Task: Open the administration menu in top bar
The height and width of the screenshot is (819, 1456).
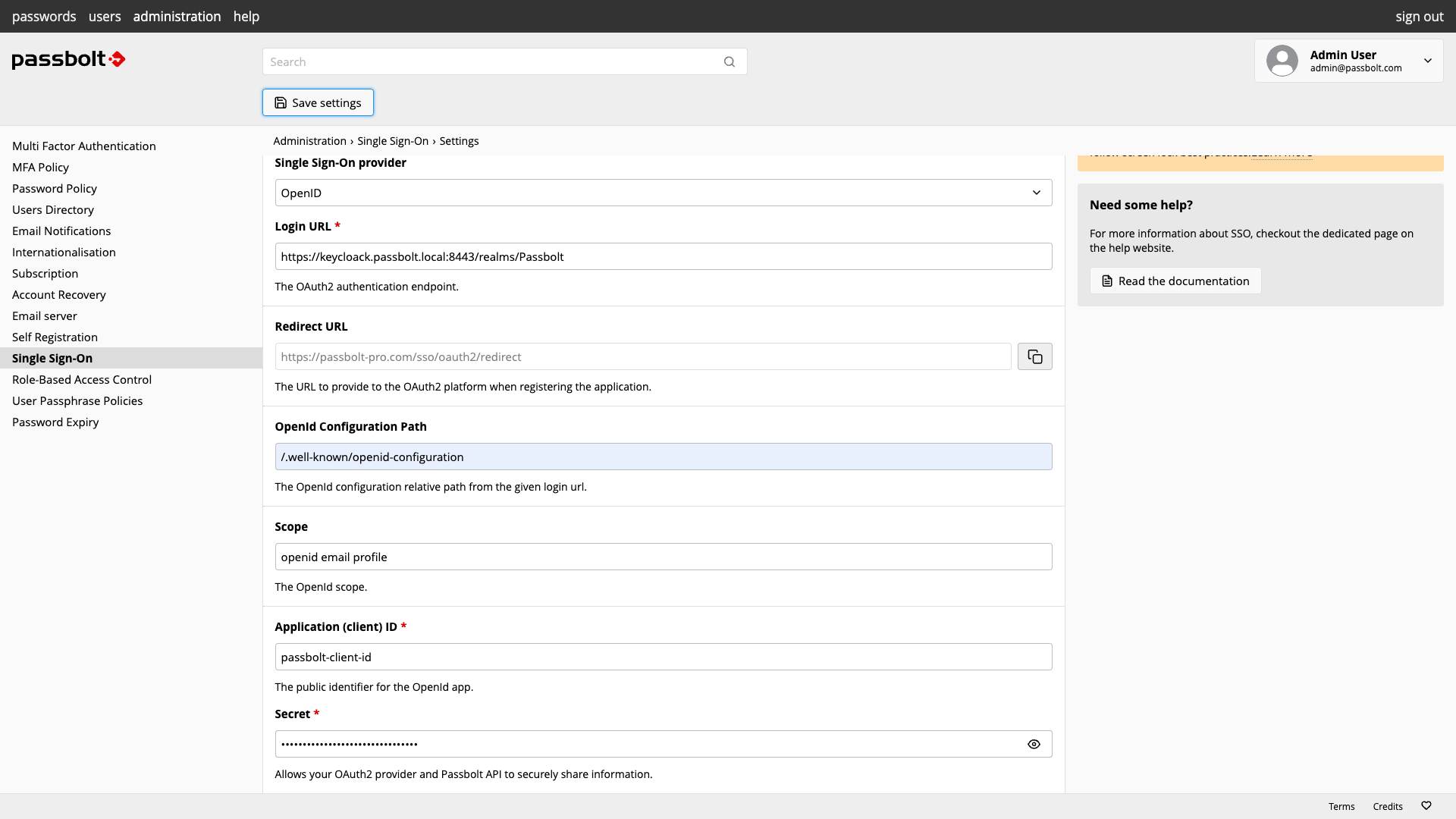Action: (x=177, y=16)
